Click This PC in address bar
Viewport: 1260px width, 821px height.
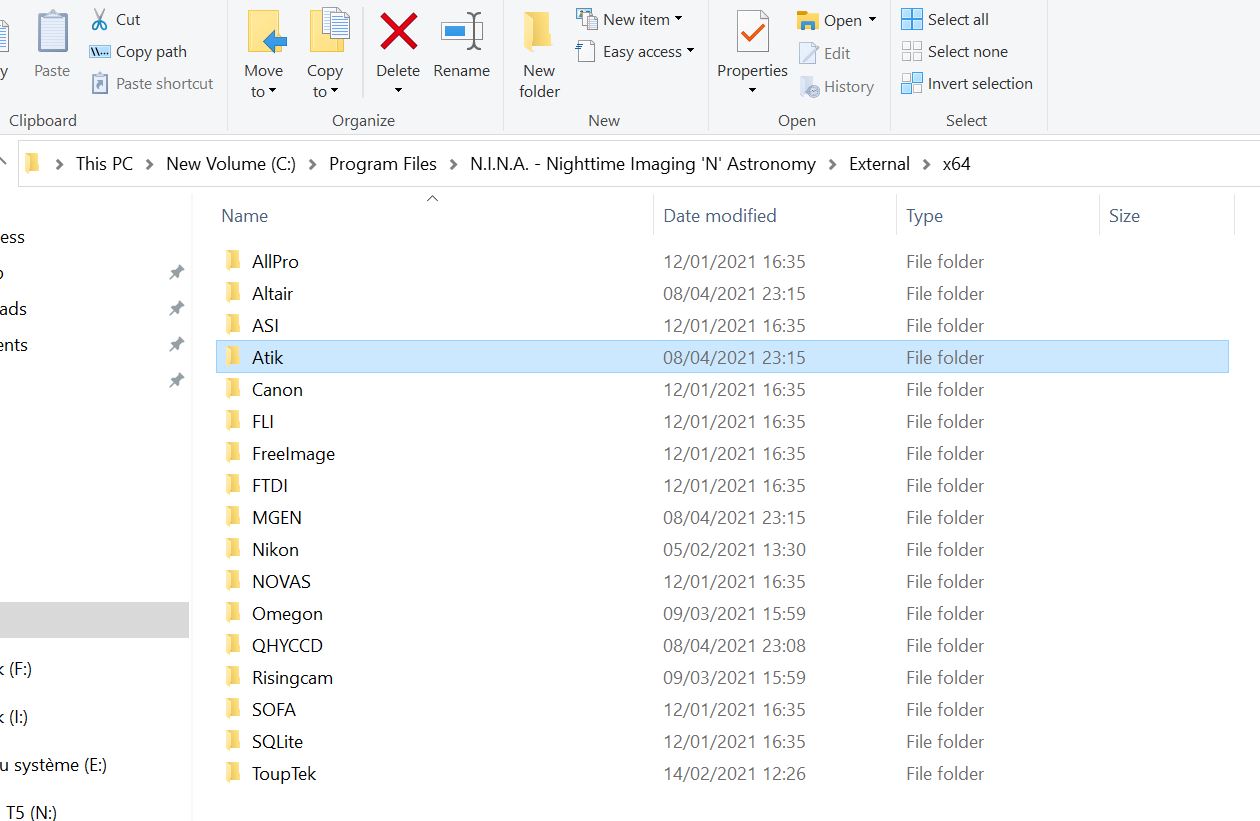coord(104,164)
